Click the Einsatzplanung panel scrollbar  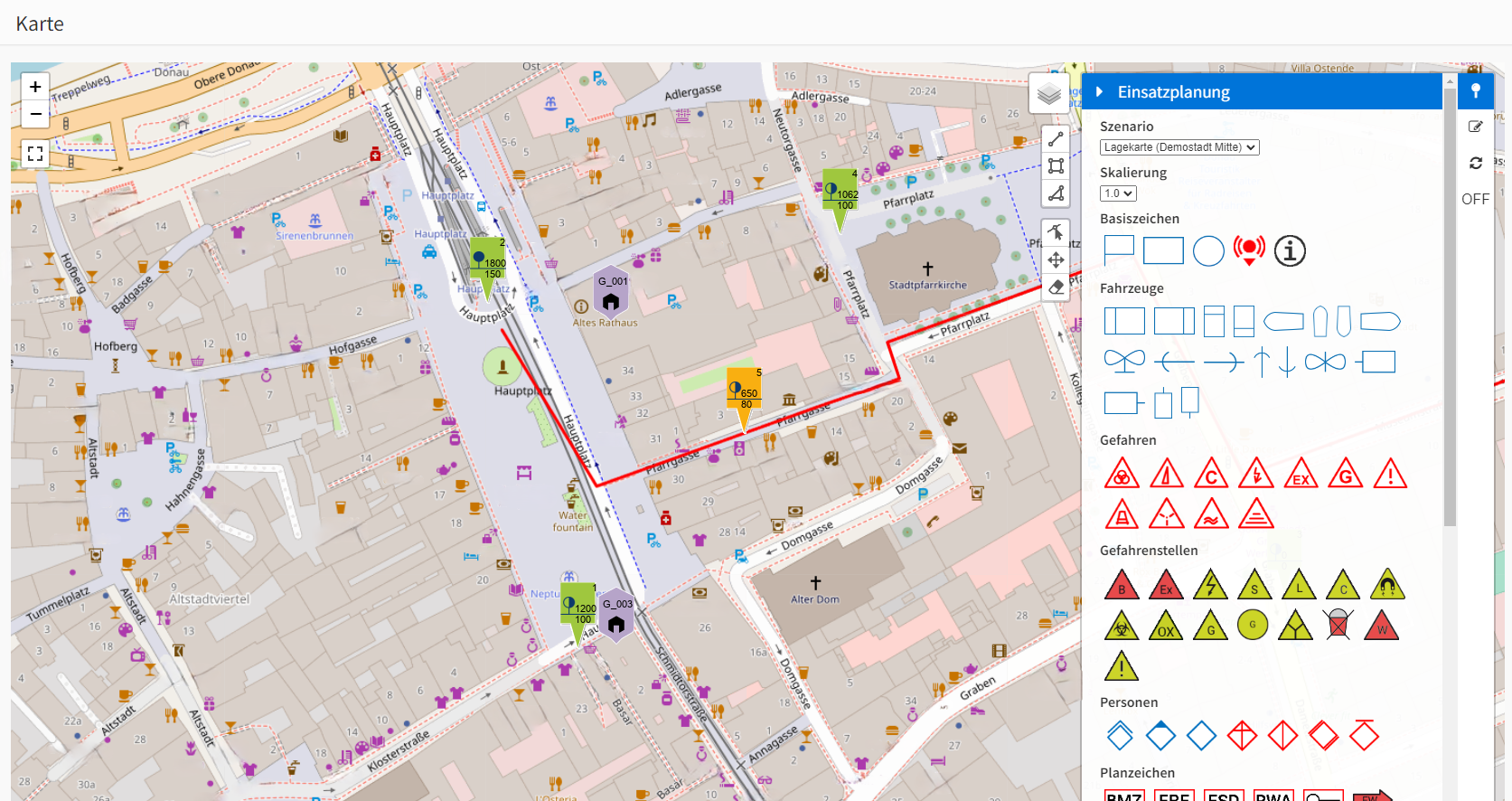(x=1450, y=307)
